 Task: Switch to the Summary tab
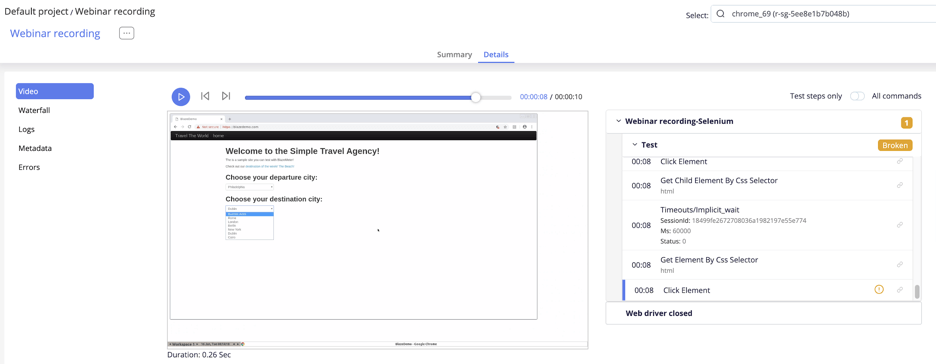pyautogui.click(x=454, y=54)
